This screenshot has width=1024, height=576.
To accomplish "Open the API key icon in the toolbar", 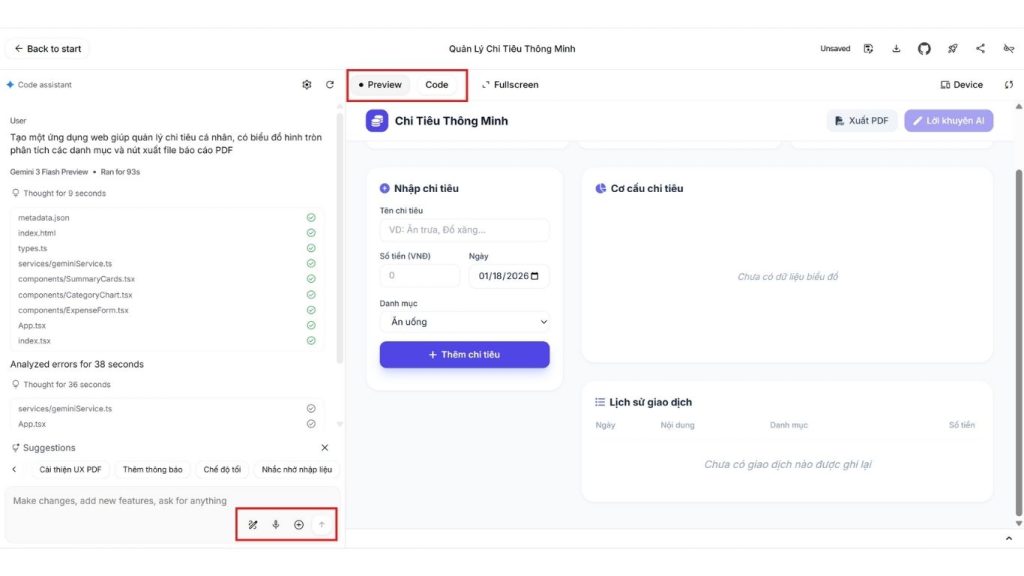I will coord(1006,48).
